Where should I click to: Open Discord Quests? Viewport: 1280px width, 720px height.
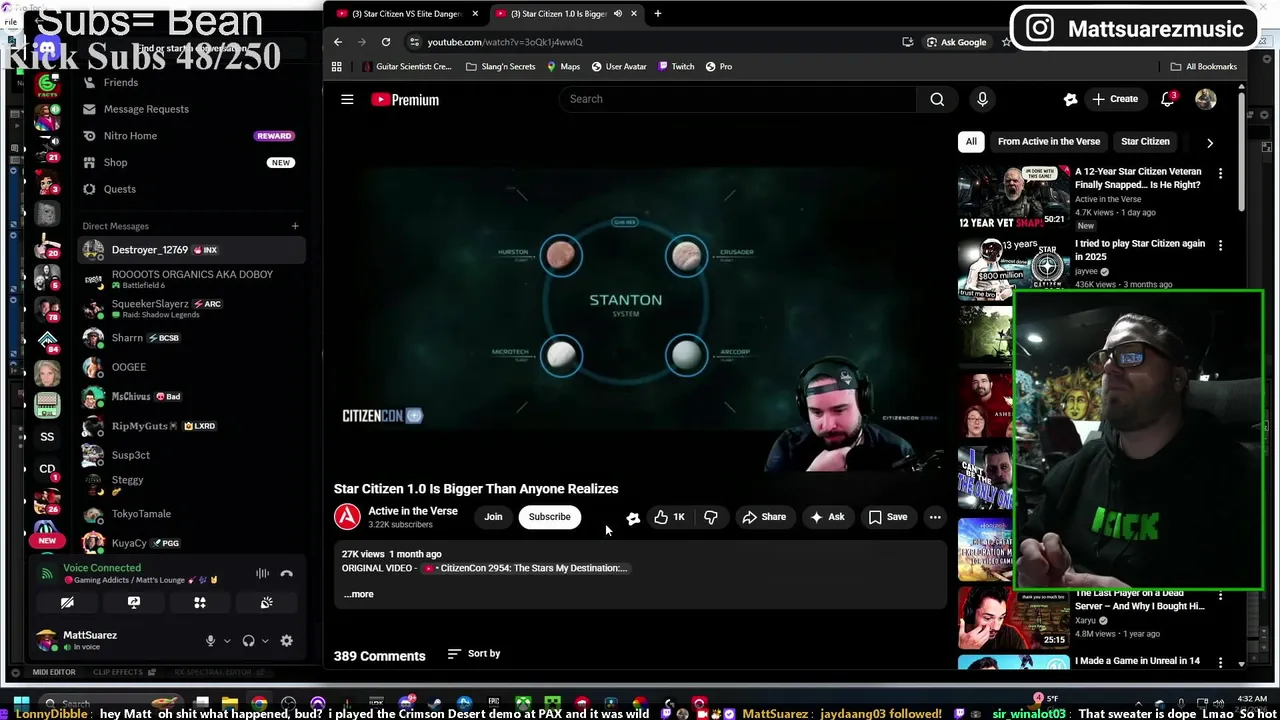[x=190, y=189]
